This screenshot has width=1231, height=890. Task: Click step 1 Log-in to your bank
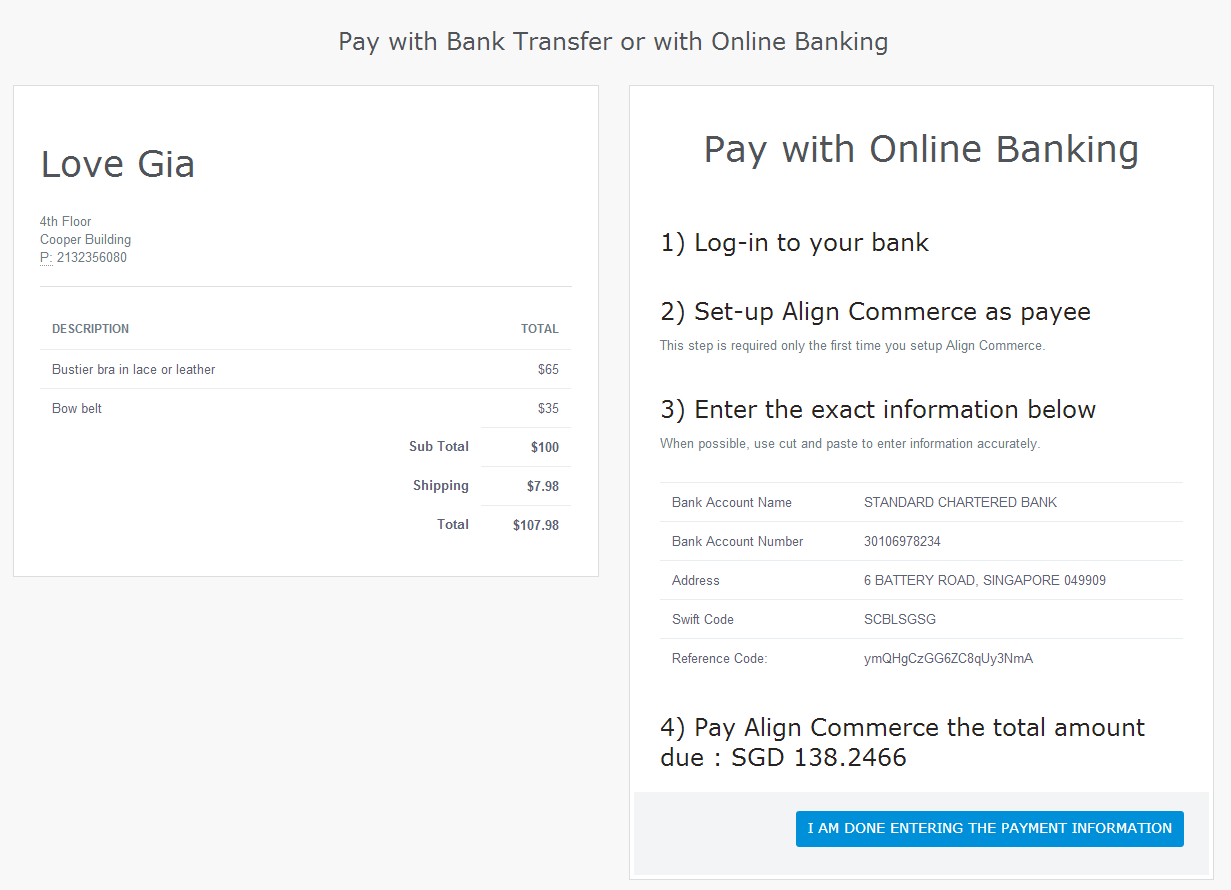click(x=795, y=243)
